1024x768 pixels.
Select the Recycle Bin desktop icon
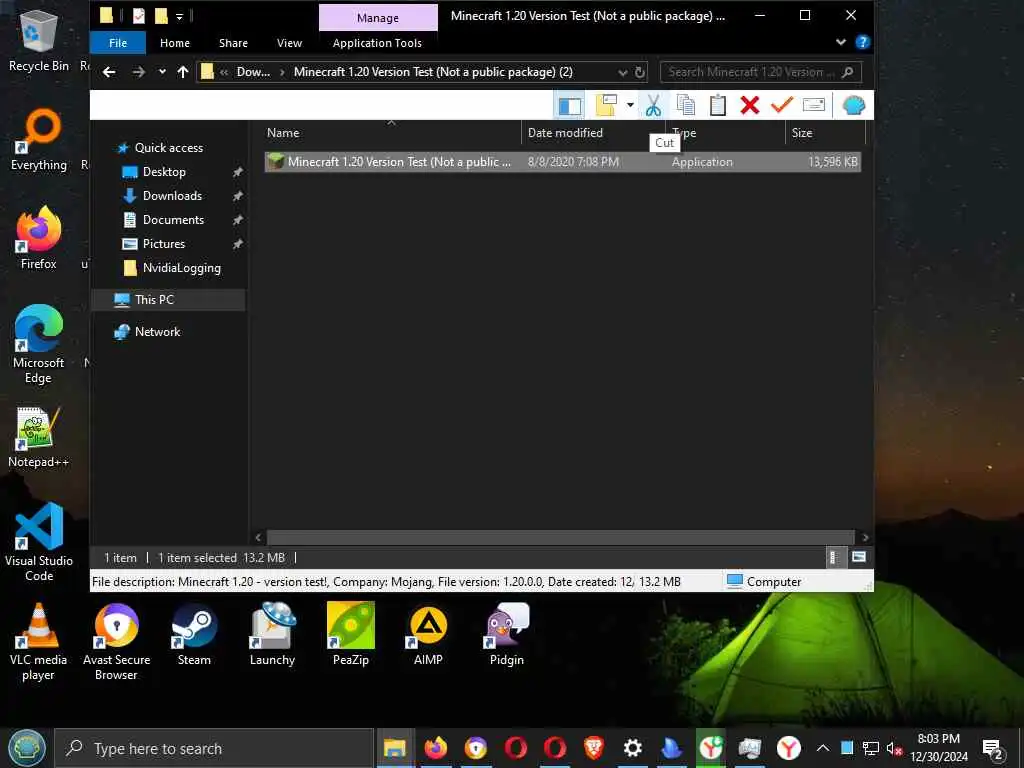[39, 39]
